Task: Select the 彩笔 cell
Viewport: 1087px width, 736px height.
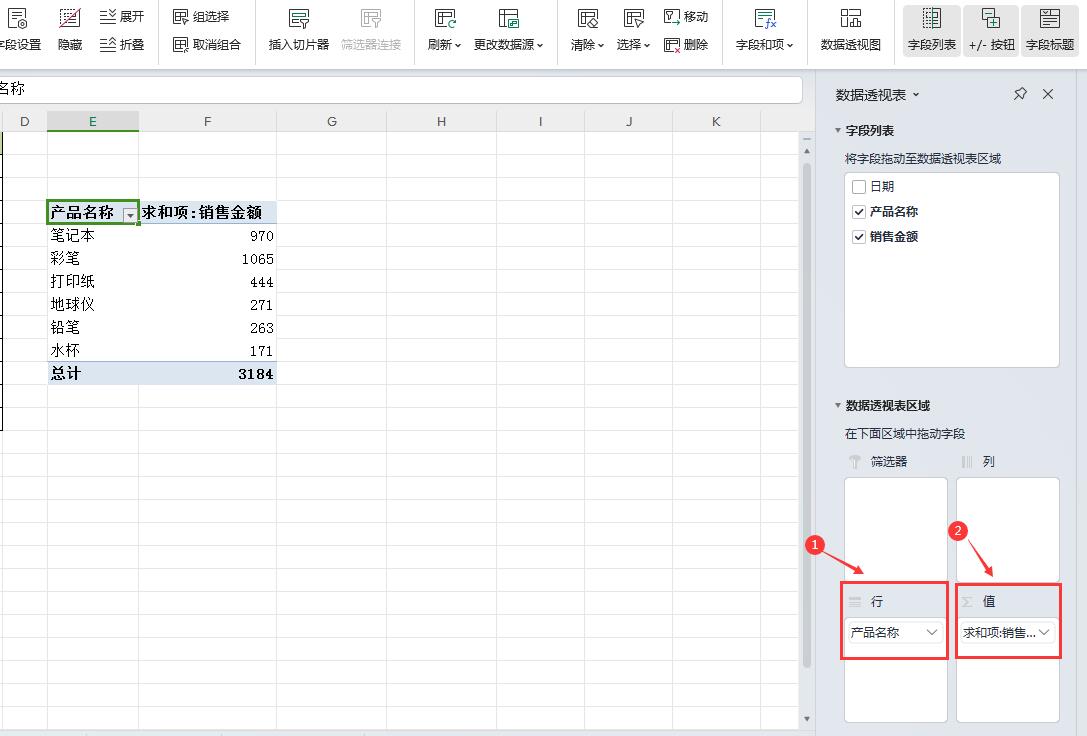Action: 93,258
